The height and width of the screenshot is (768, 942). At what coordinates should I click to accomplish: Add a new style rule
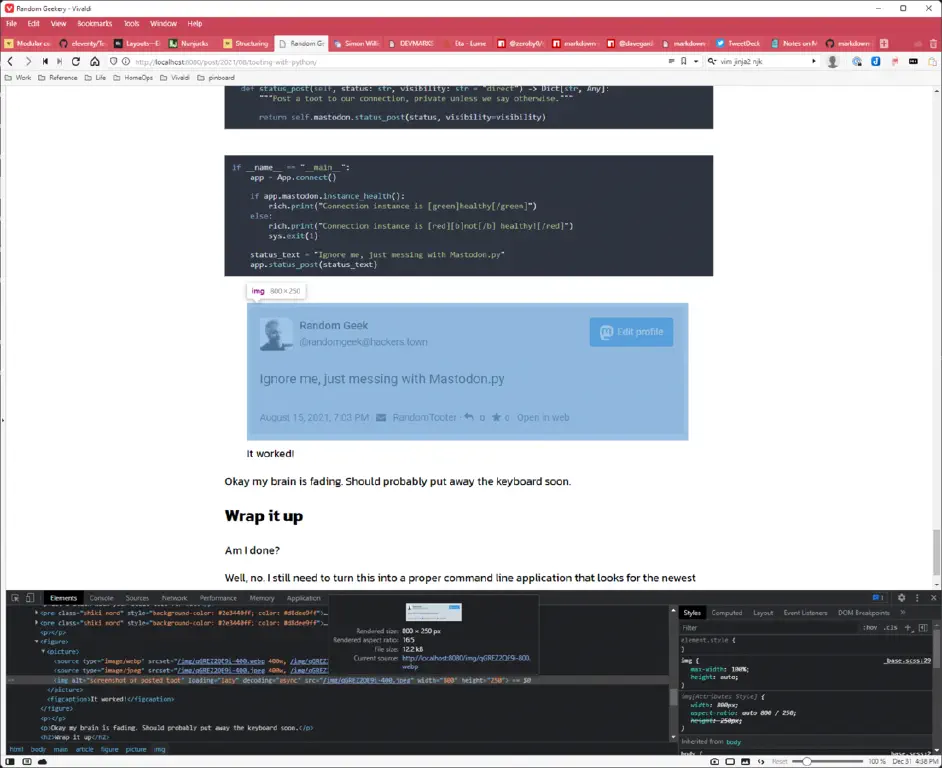click(x=908, y=627)
